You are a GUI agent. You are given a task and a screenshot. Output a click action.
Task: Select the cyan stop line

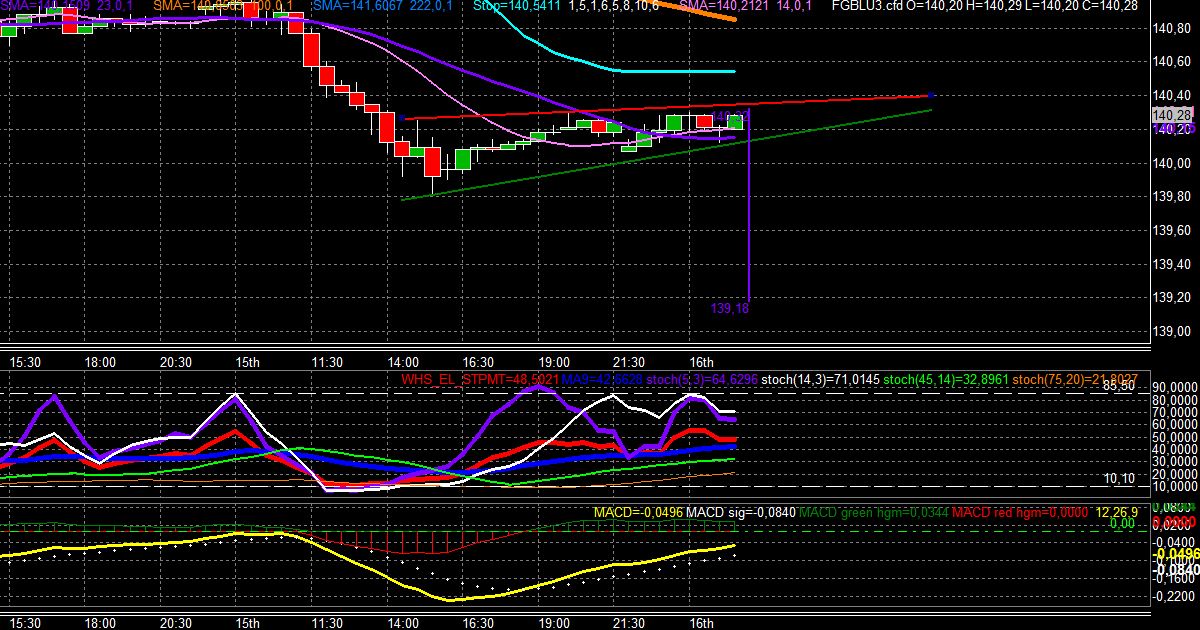click(x=620, y=70)
